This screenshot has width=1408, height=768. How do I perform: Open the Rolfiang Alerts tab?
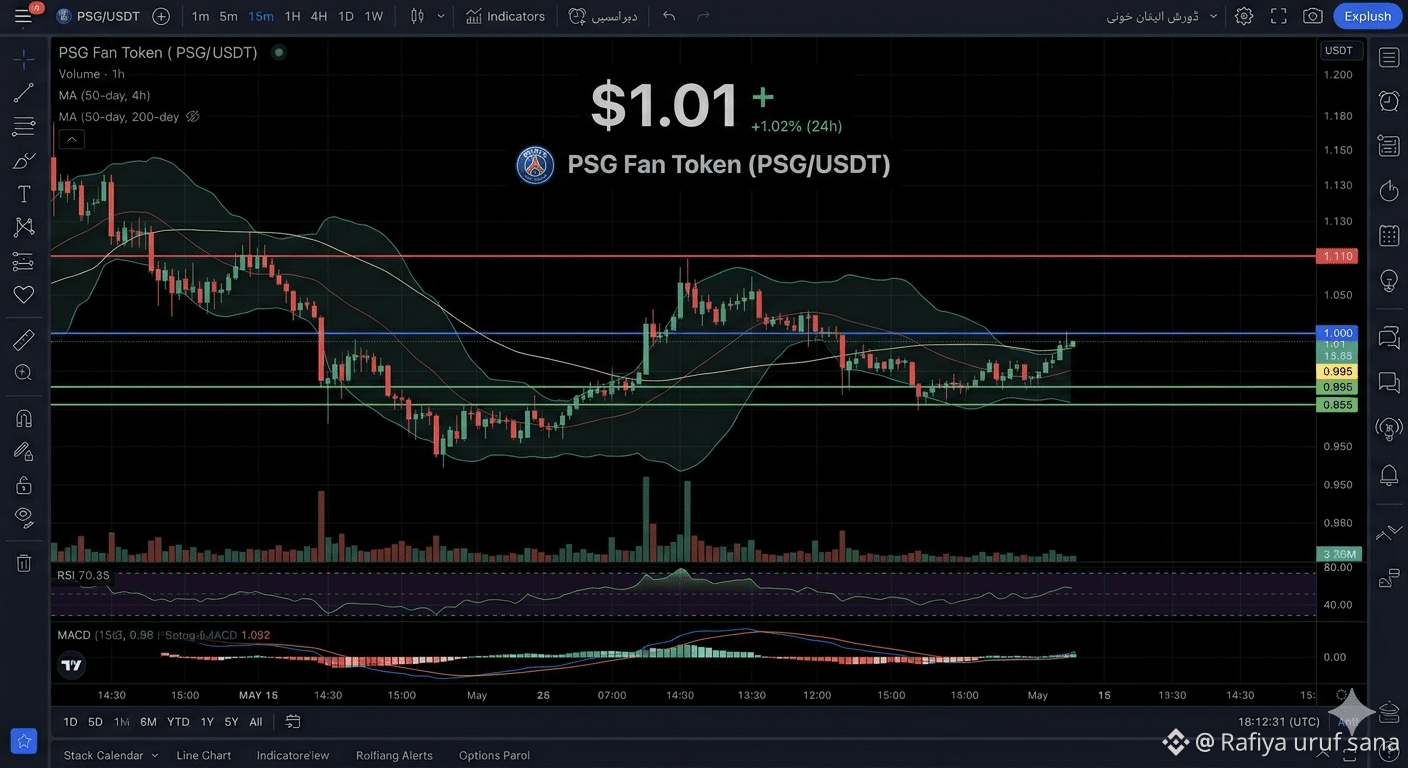[x=394, y=755]
